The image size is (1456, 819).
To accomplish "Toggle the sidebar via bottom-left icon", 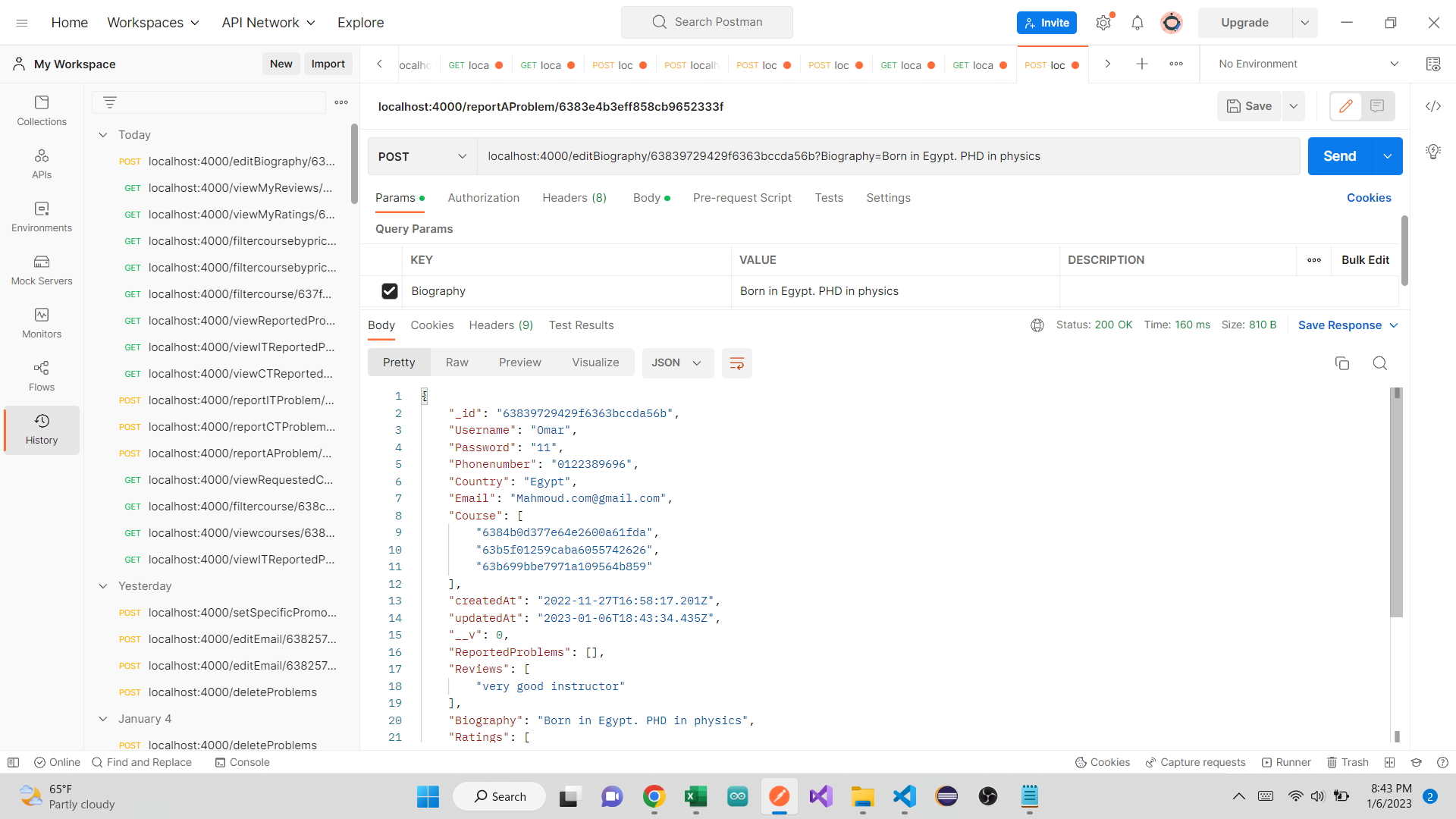I will pos(13,762).
